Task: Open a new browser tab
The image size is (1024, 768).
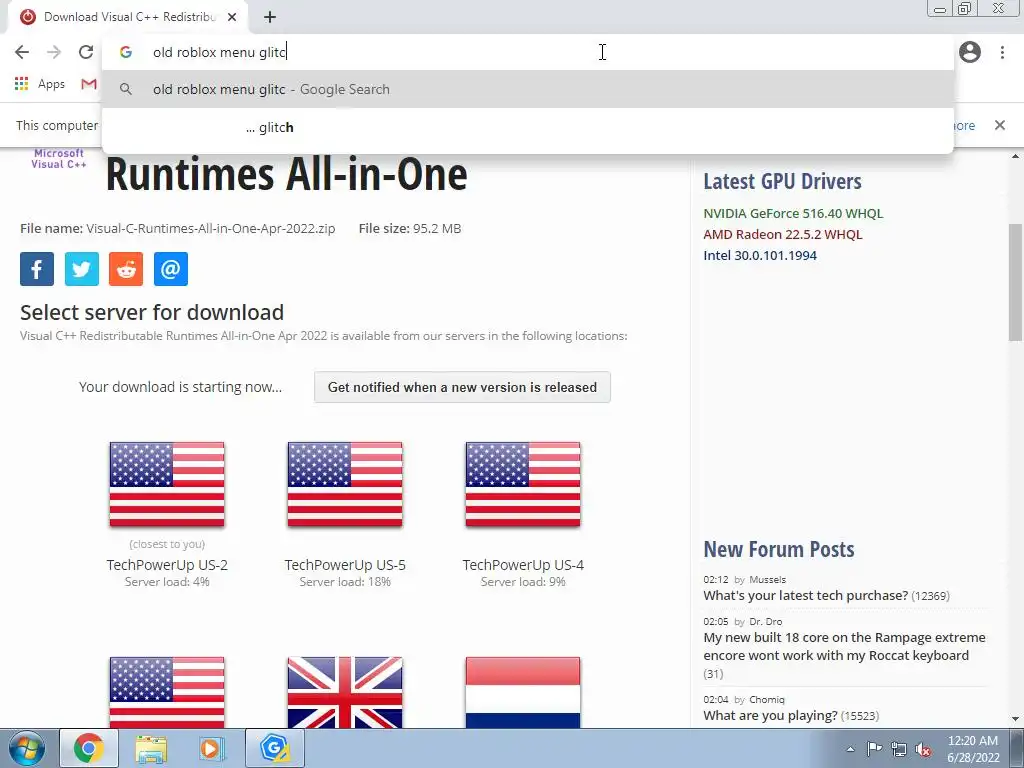Action: pyautogui.click(x=270, y=17)
